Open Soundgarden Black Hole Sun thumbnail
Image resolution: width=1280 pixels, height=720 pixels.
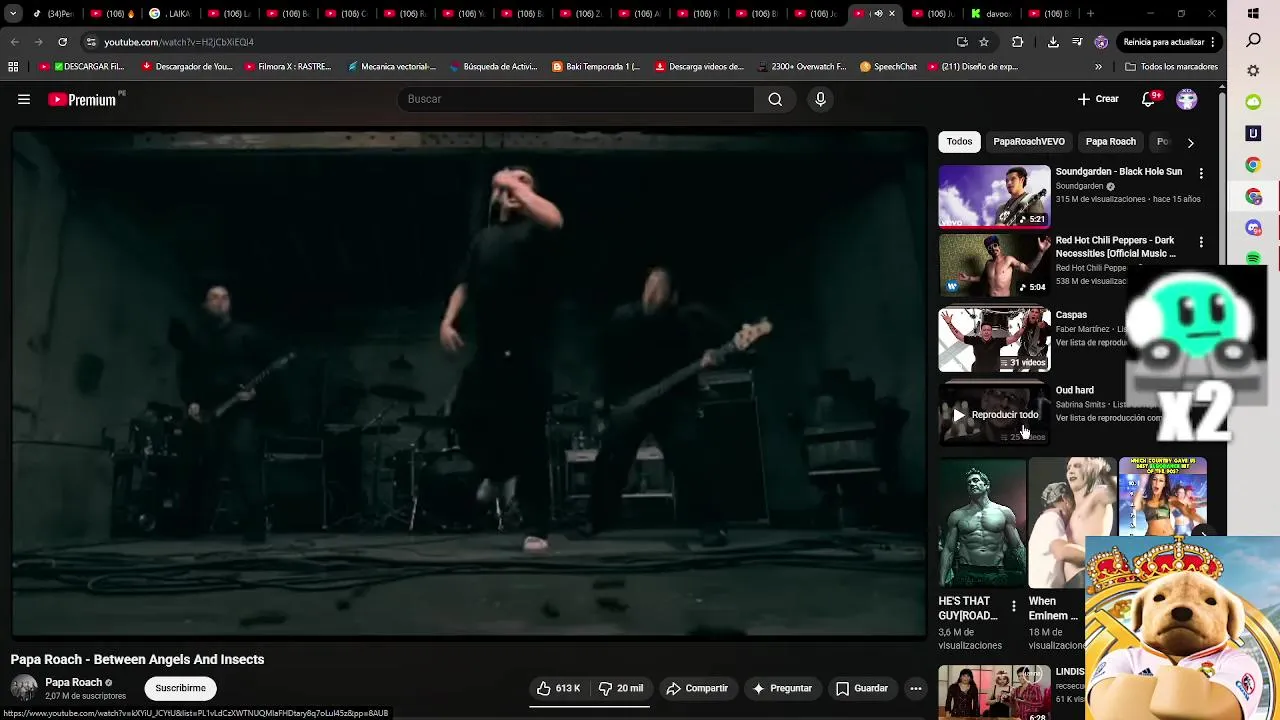click(x=994, y=197)
